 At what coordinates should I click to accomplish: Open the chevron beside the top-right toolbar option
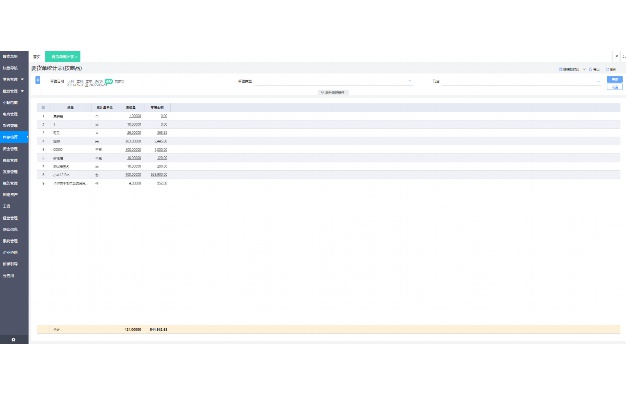pos(584,69)
